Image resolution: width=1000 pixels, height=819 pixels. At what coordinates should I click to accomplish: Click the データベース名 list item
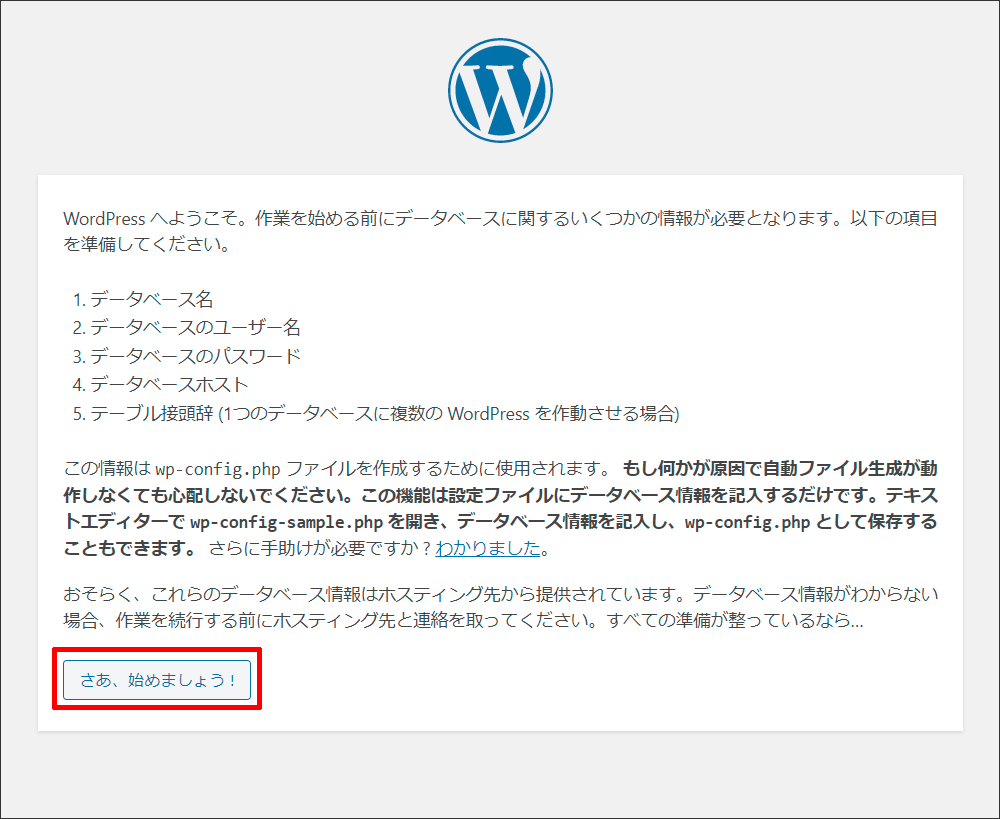150,299
